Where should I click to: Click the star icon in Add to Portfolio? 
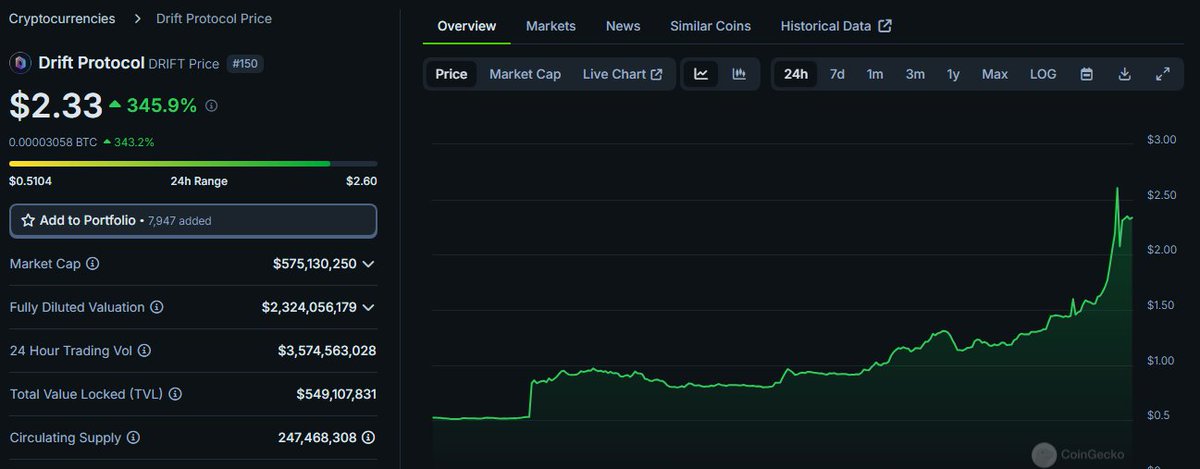[x=28, y=220]
